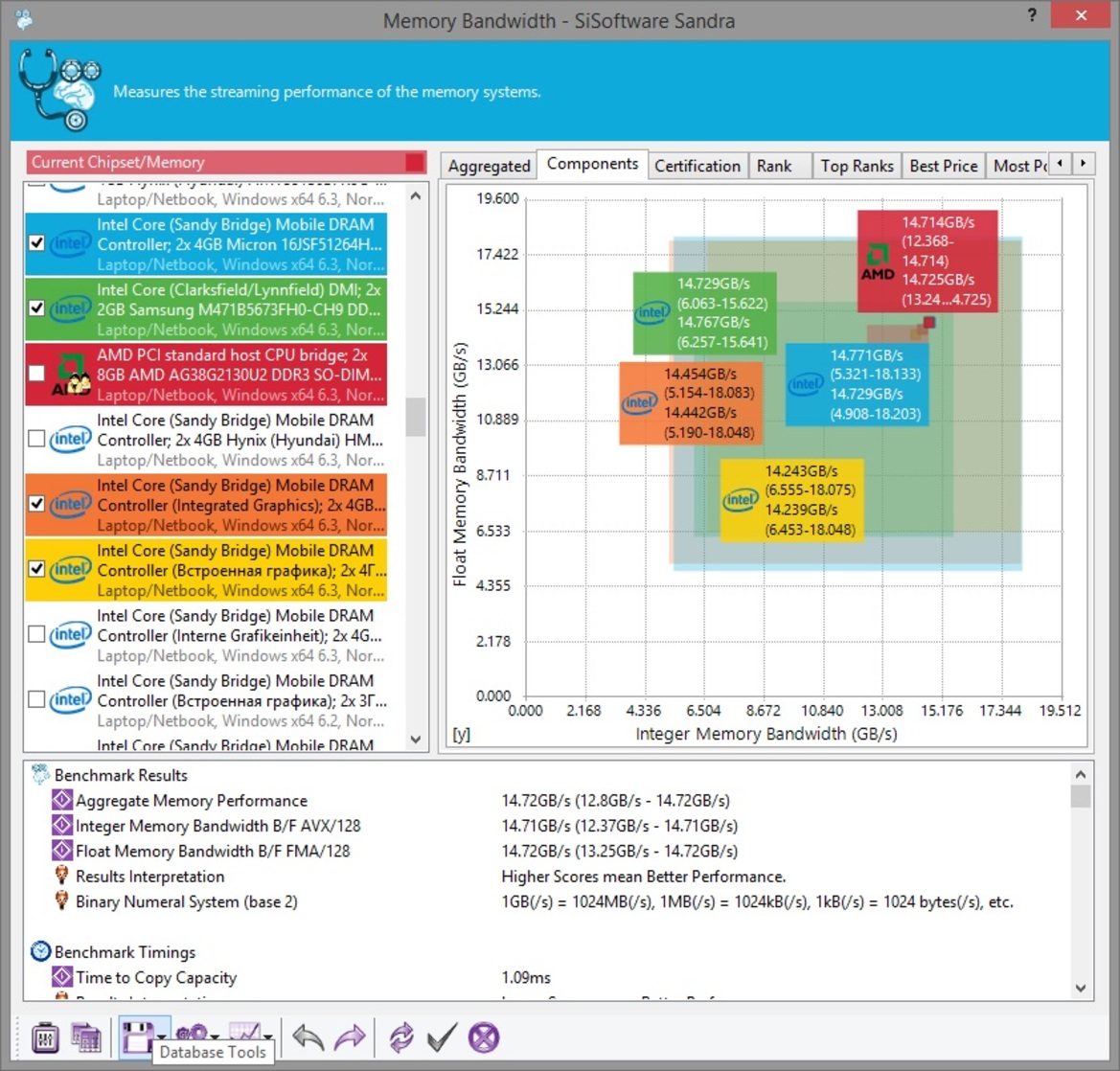This screenshot has height=1071, width=1120.
Task: Open the chart icon dropdown arrow
Action: (x=267, y=1036)
